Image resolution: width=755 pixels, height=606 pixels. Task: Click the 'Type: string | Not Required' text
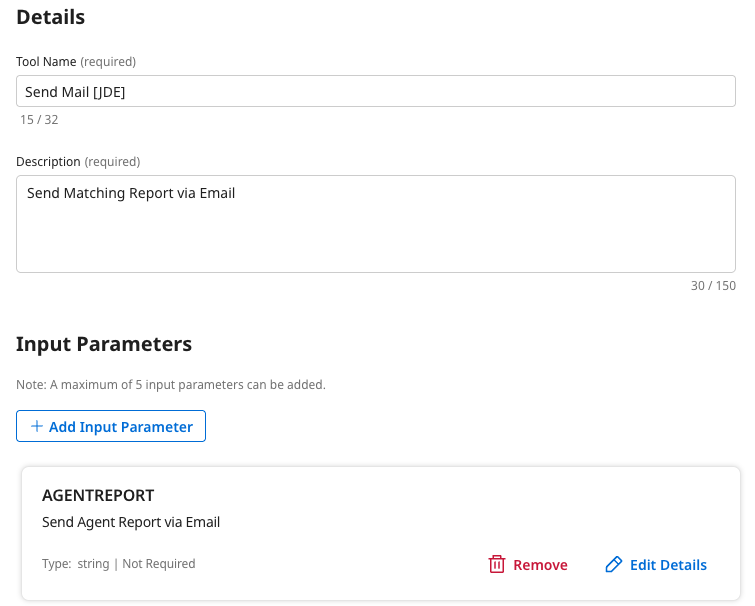click(x=118, y=564)
